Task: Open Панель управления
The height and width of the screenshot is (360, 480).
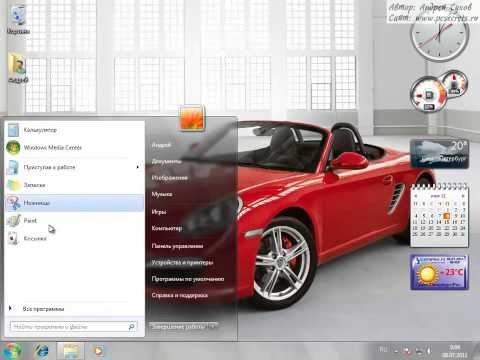Action: (x=177, y=246)
